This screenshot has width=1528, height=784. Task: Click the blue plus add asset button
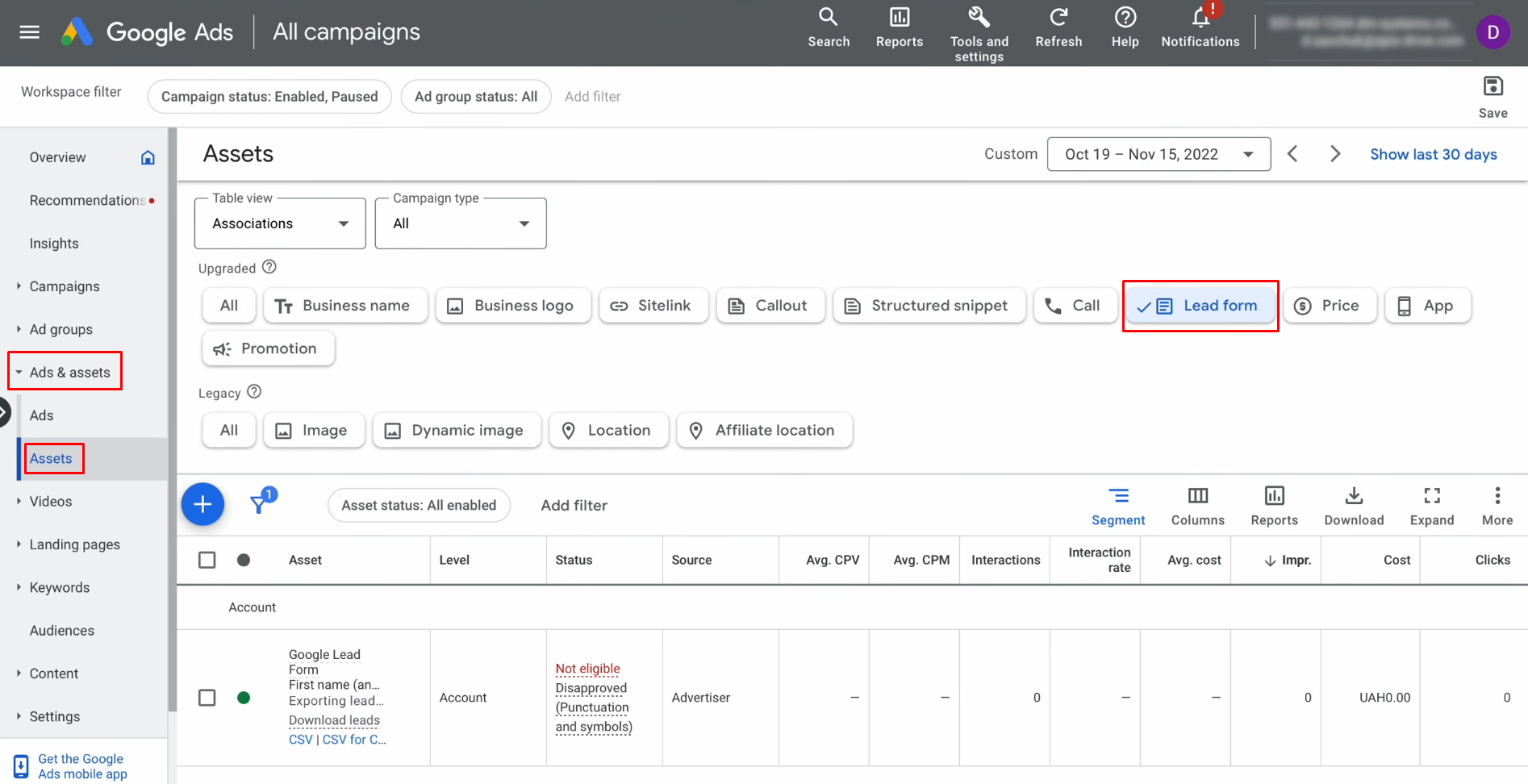coord(202,504)
